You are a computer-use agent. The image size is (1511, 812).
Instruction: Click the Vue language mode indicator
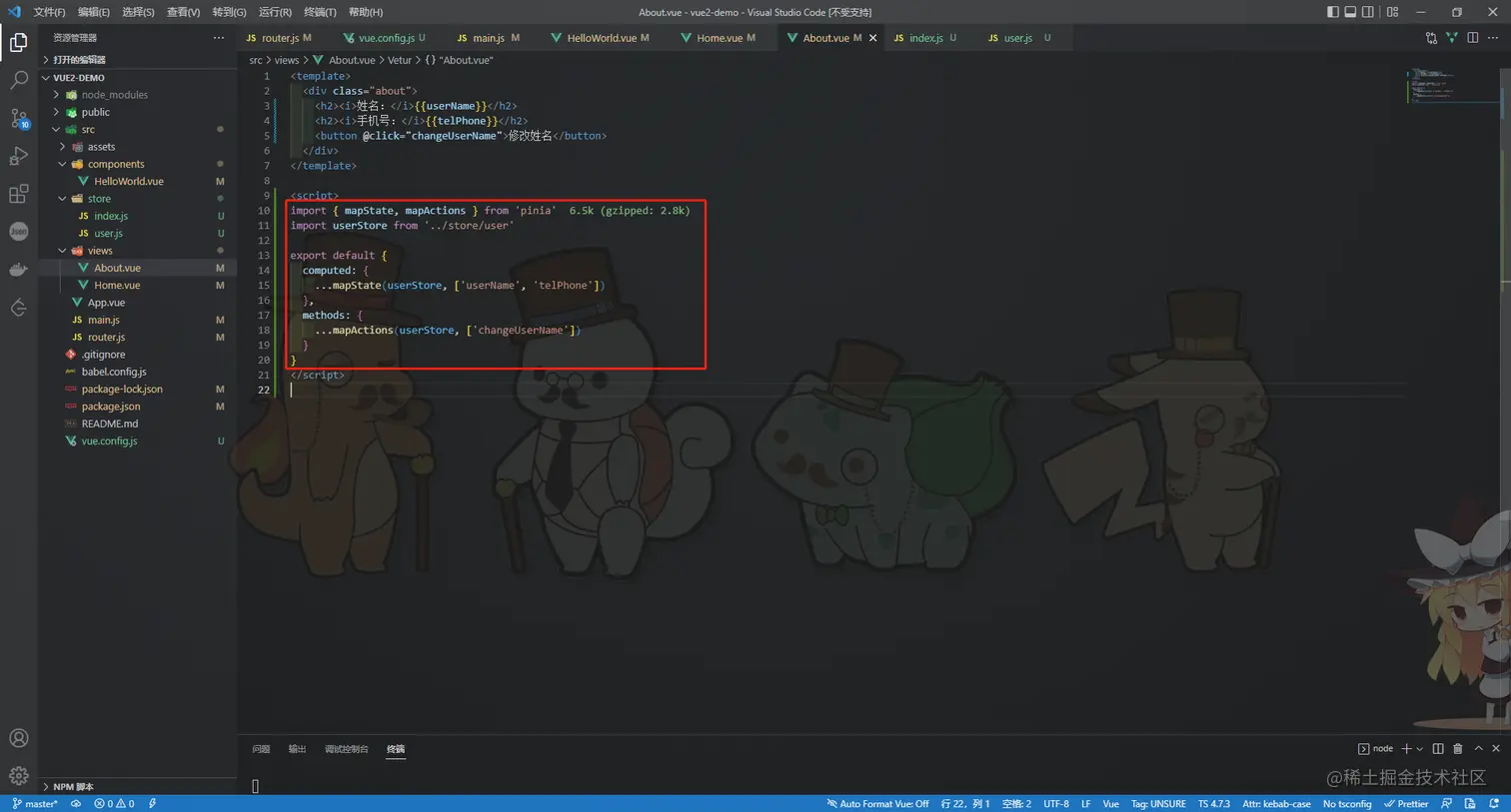(x=1110, y=803)
